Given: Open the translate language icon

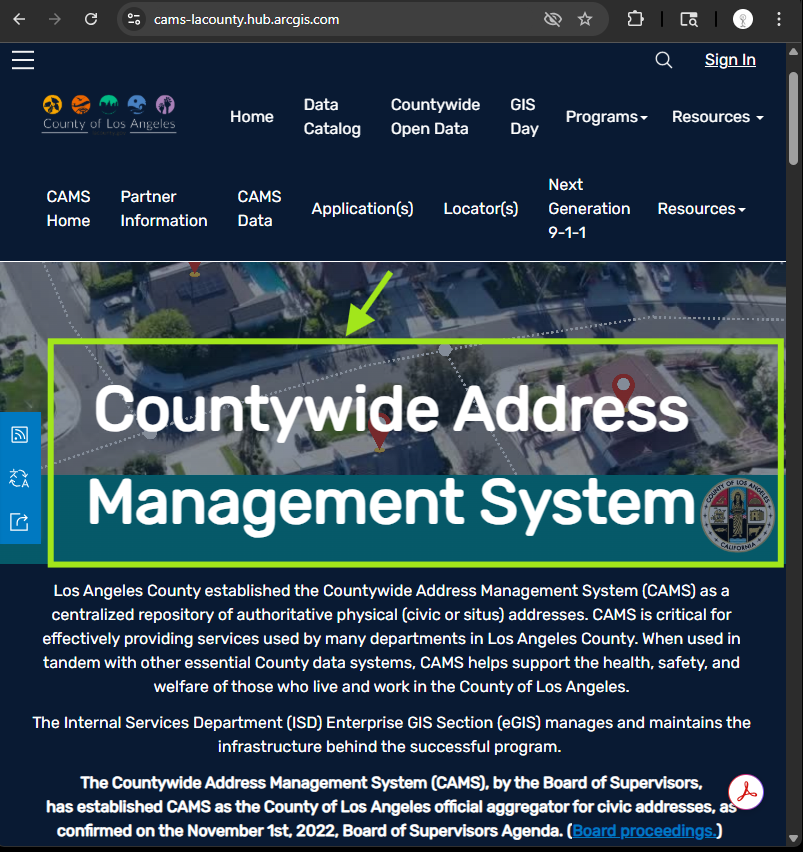Looking at the screenshot, I should coord(19,478).
